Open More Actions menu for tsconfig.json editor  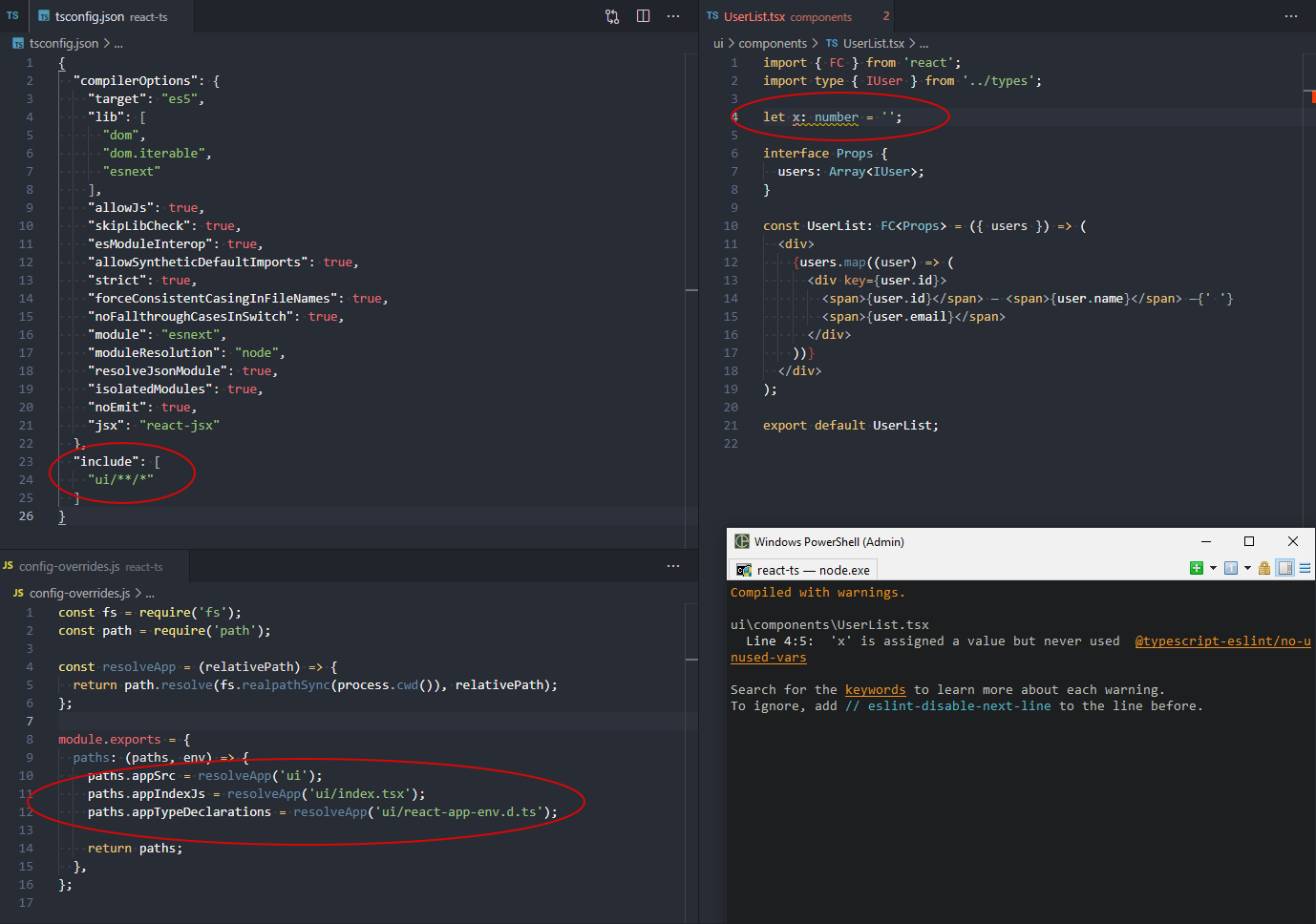pyautogui.click(x=673, y=16)
